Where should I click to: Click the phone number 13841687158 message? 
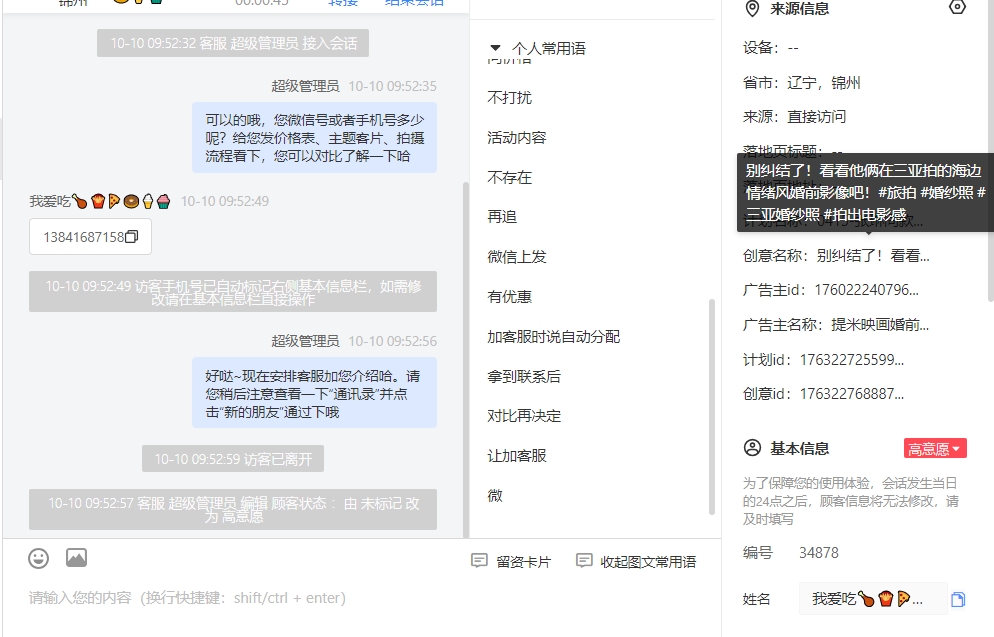click(x=90, y=236)
